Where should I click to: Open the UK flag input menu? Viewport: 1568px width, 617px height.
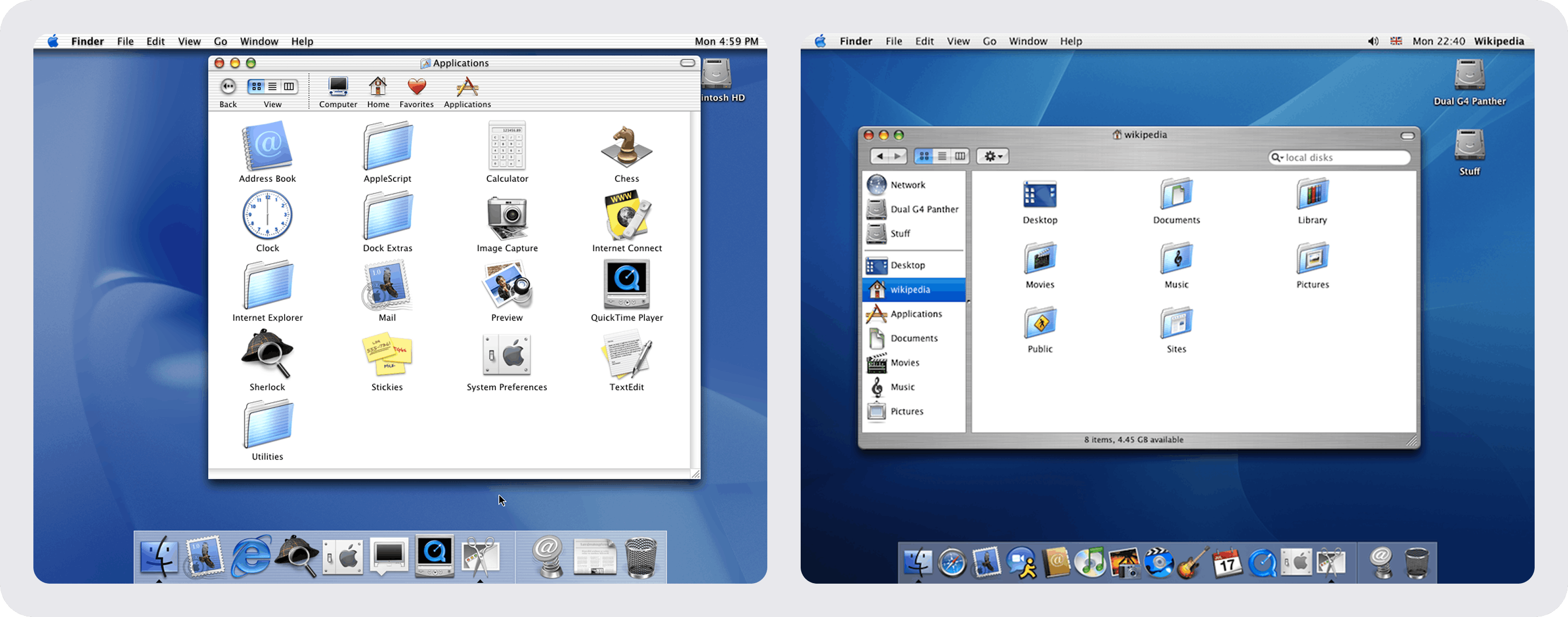[1396, 41]
